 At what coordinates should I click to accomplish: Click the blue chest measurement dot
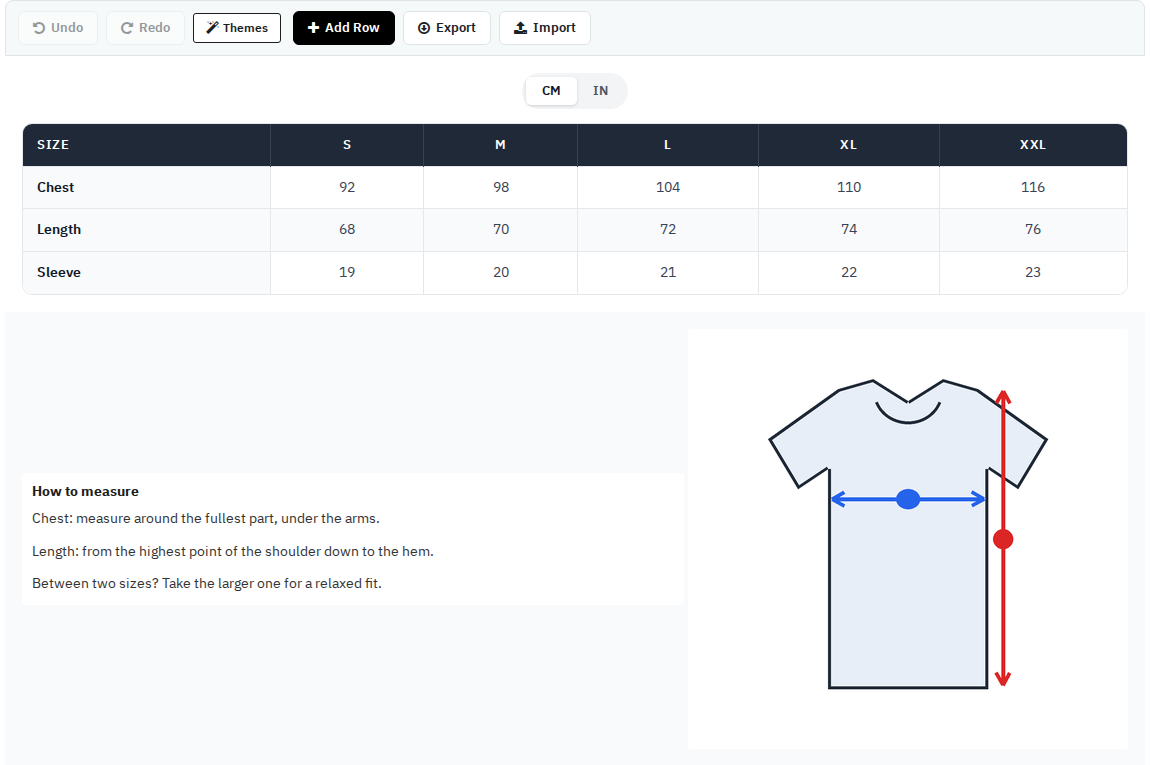tap(908, 499)
